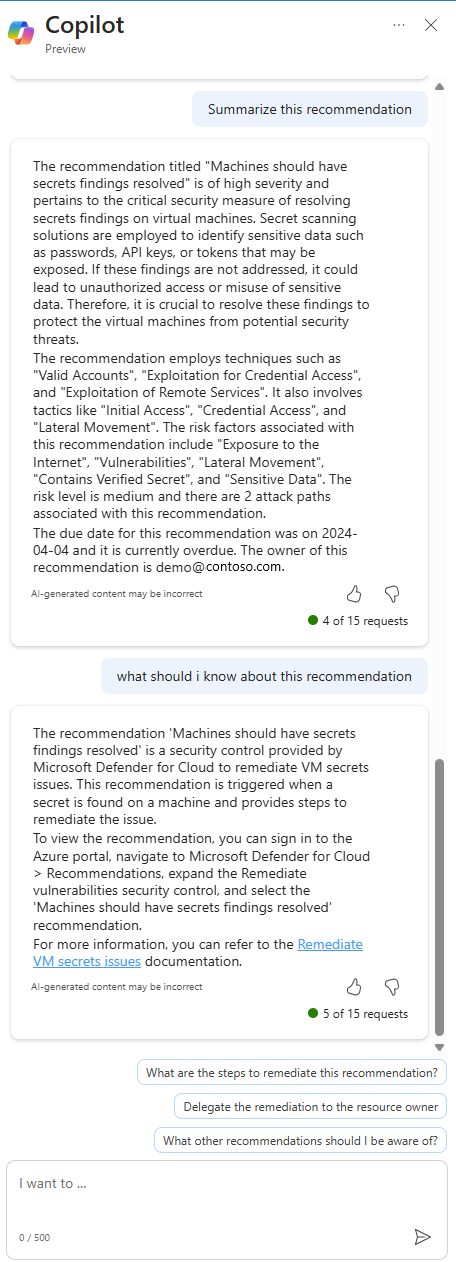Ask what are the steps to remediate
Image resolution: width=456 pixels, height=1262 pixels.
tap(292, 1073)
